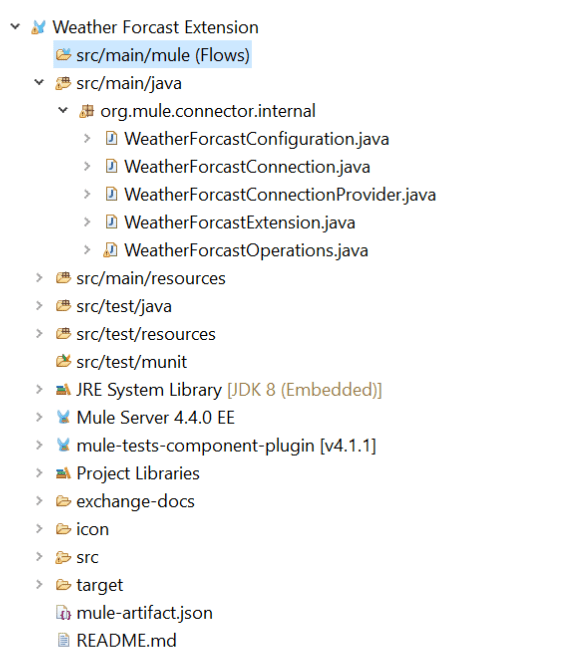The image size is (563, 657).
Task: Click the mule-artifact.json file icon
Action: click(63, 613)
